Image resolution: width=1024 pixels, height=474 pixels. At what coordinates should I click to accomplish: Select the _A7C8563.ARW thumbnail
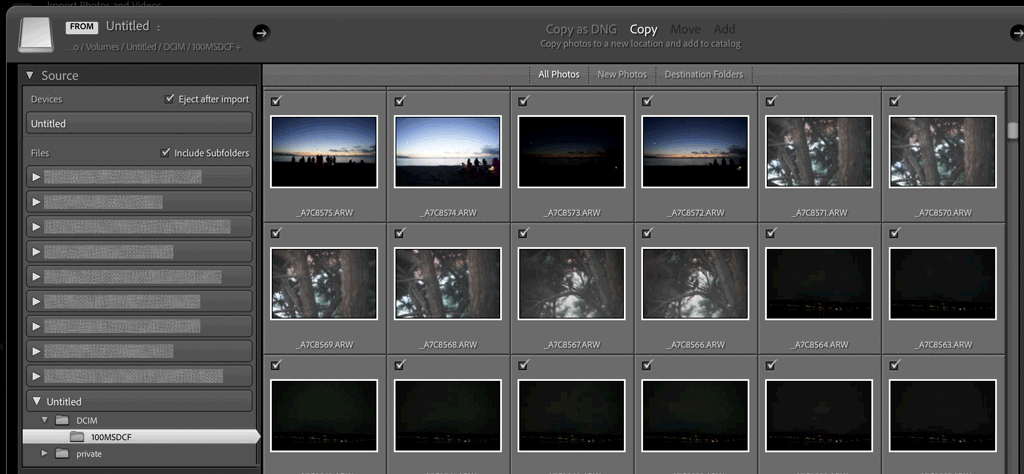(x=943, y=283)
